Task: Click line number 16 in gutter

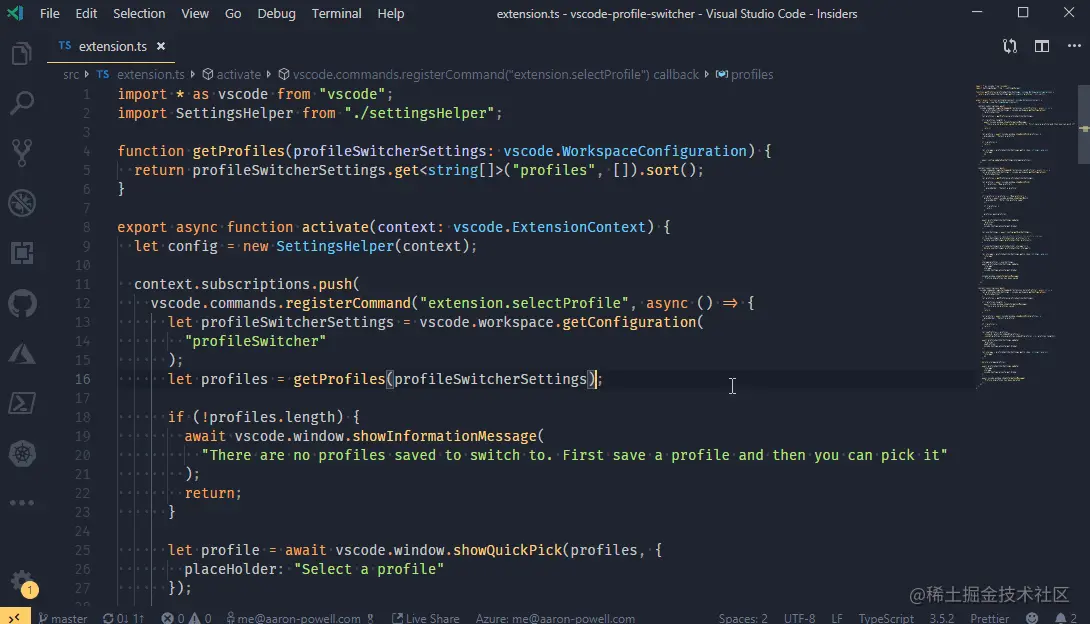Action: [x=82, y=379]
